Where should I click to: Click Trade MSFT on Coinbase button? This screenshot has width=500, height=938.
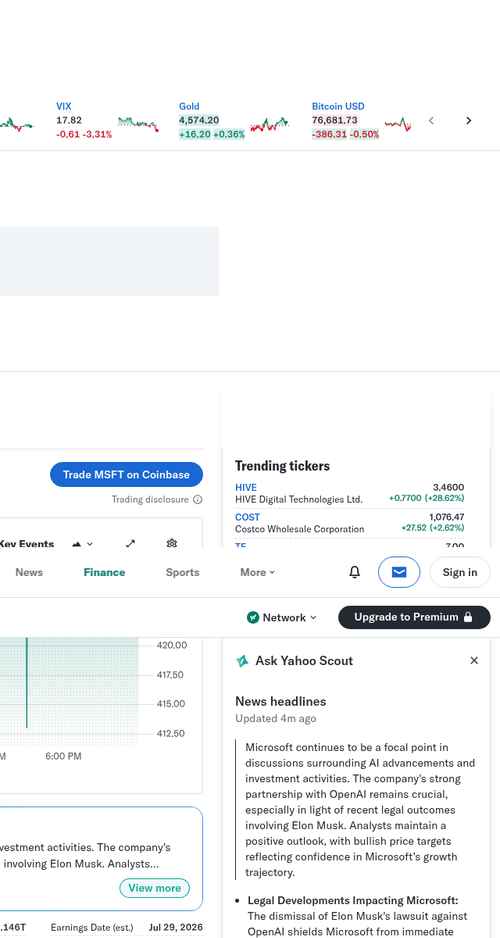click(x=126, y=474)
